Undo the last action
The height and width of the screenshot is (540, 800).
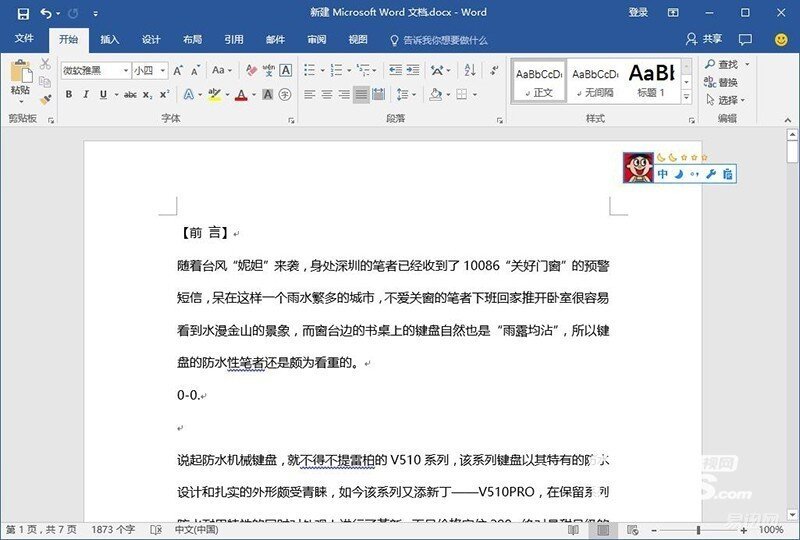coord(46,13)
